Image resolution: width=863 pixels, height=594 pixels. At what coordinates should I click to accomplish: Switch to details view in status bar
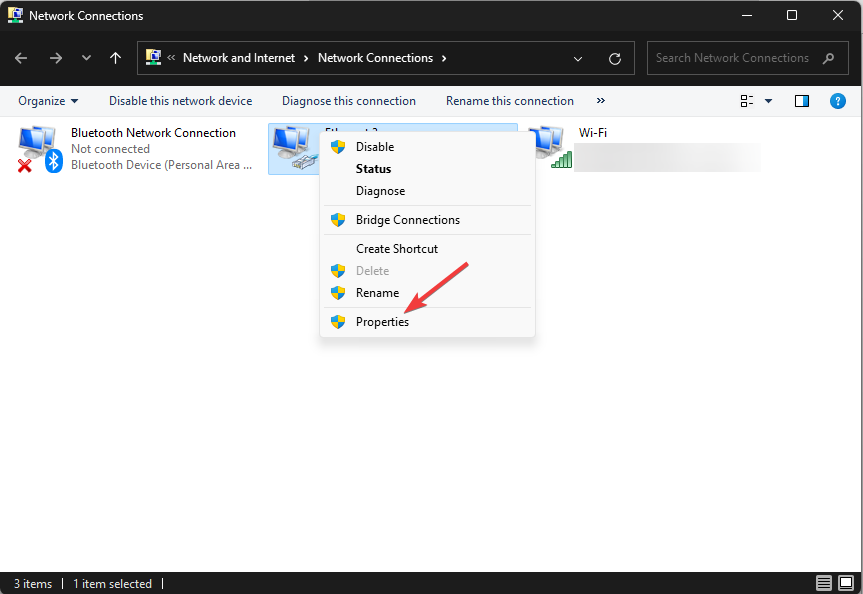pyautogui.click(x=823, y=582)
